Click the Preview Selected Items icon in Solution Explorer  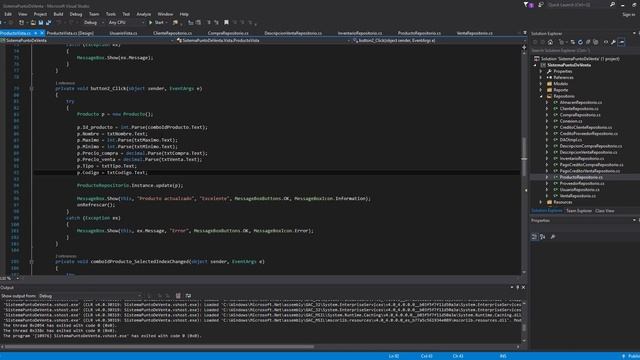coord(621,42)
